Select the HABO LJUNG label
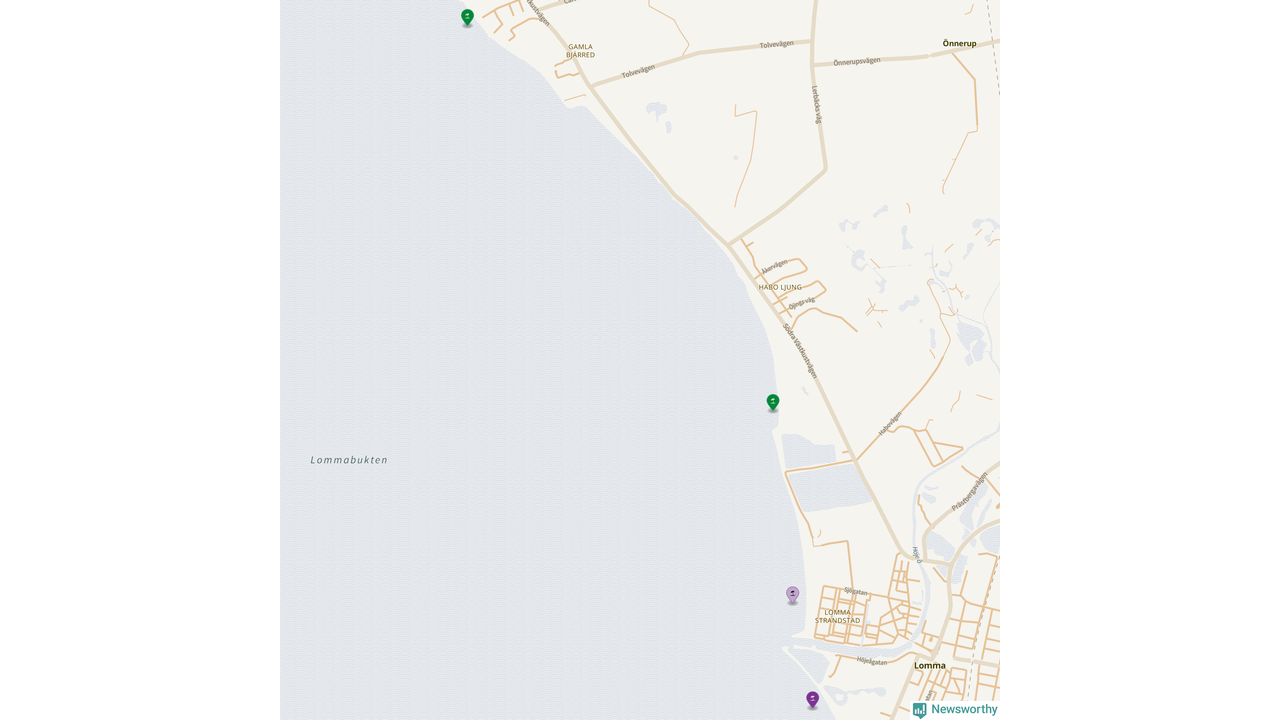Image resolution: width=1280 pixels, height=720 pixels. (780, 287)
